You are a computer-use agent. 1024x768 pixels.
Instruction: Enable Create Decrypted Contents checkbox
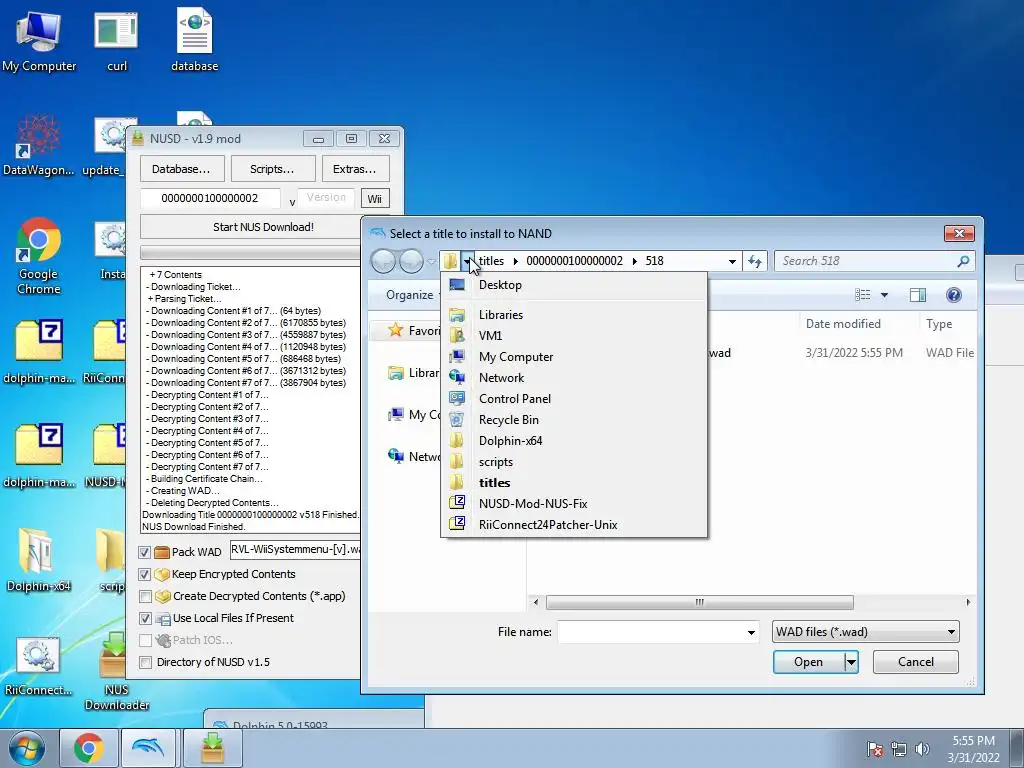pyautogui.click(x=145, y=596)
